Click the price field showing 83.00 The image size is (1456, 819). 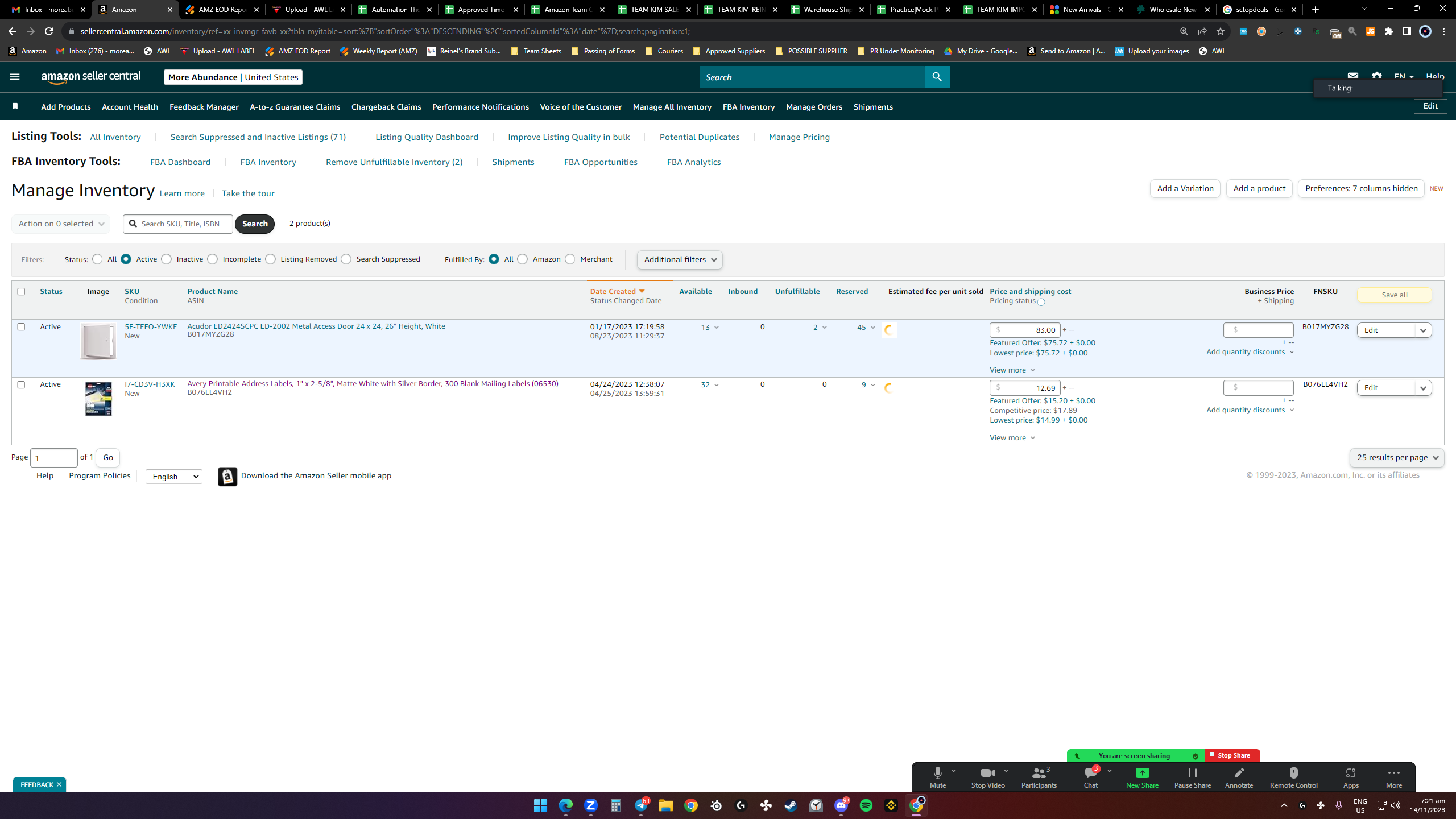1025,330
